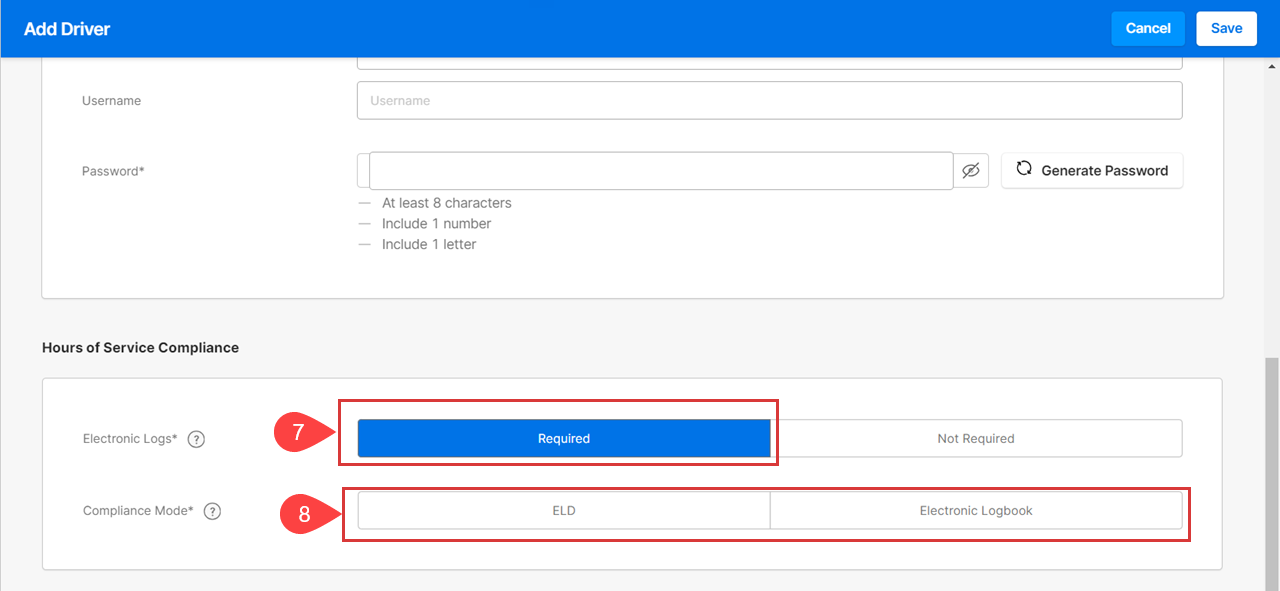Cancel adding the driver
The height and width of the screenshot is (591, 1280).
click(x=1148, y=28)
